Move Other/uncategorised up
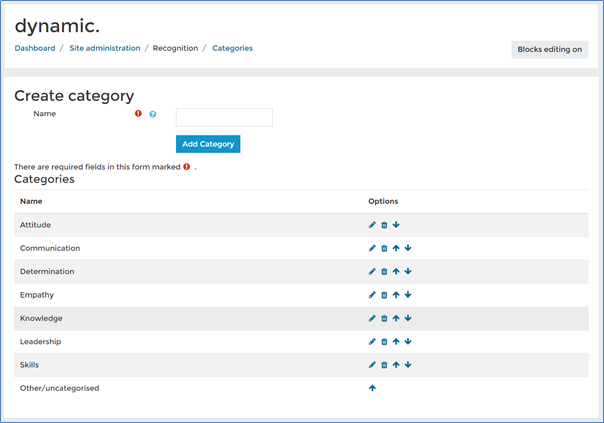604x423 pixels. pos(372,388)
